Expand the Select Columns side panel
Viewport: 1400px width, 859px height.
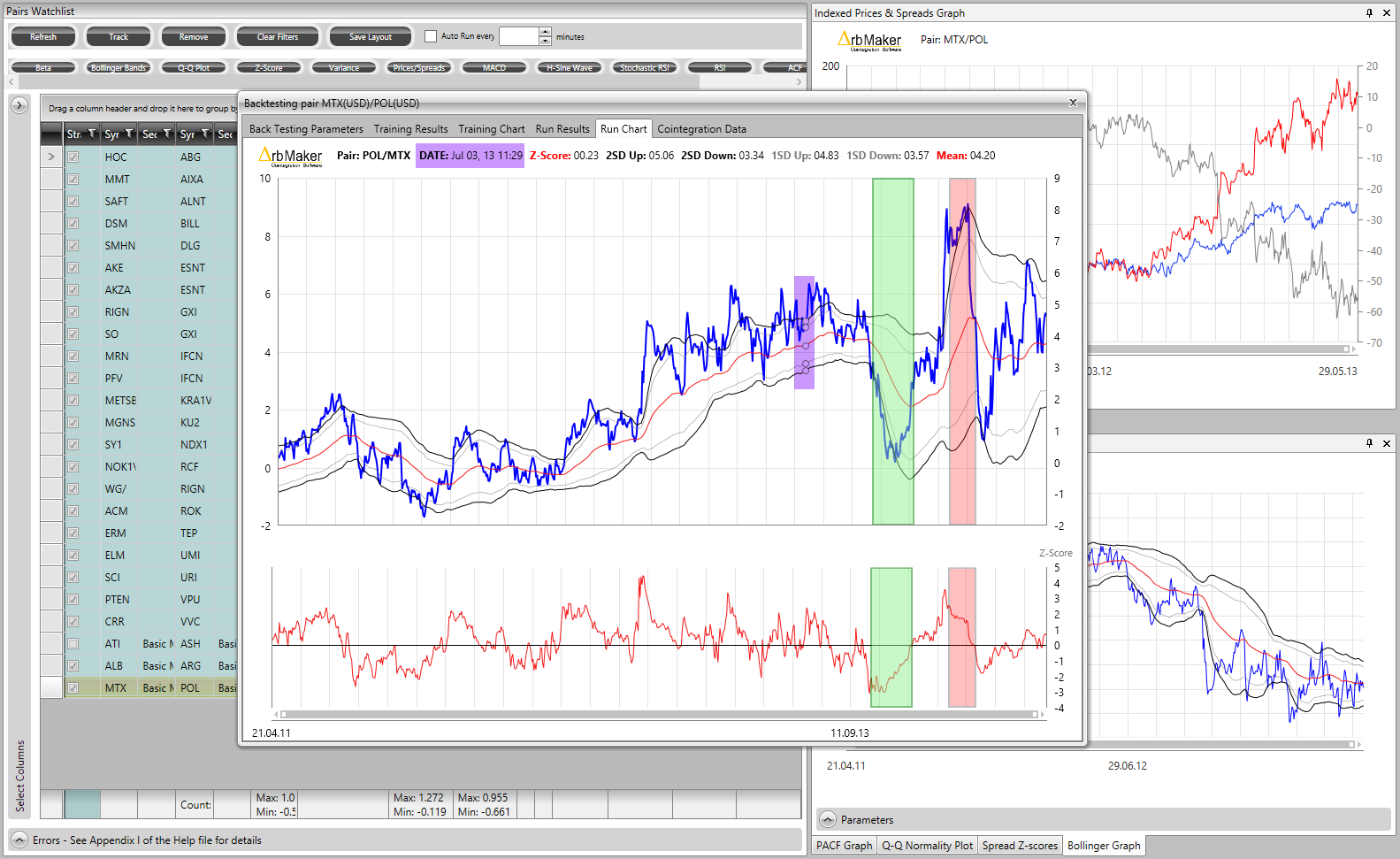pyautogui.click(x=19, y=105)
